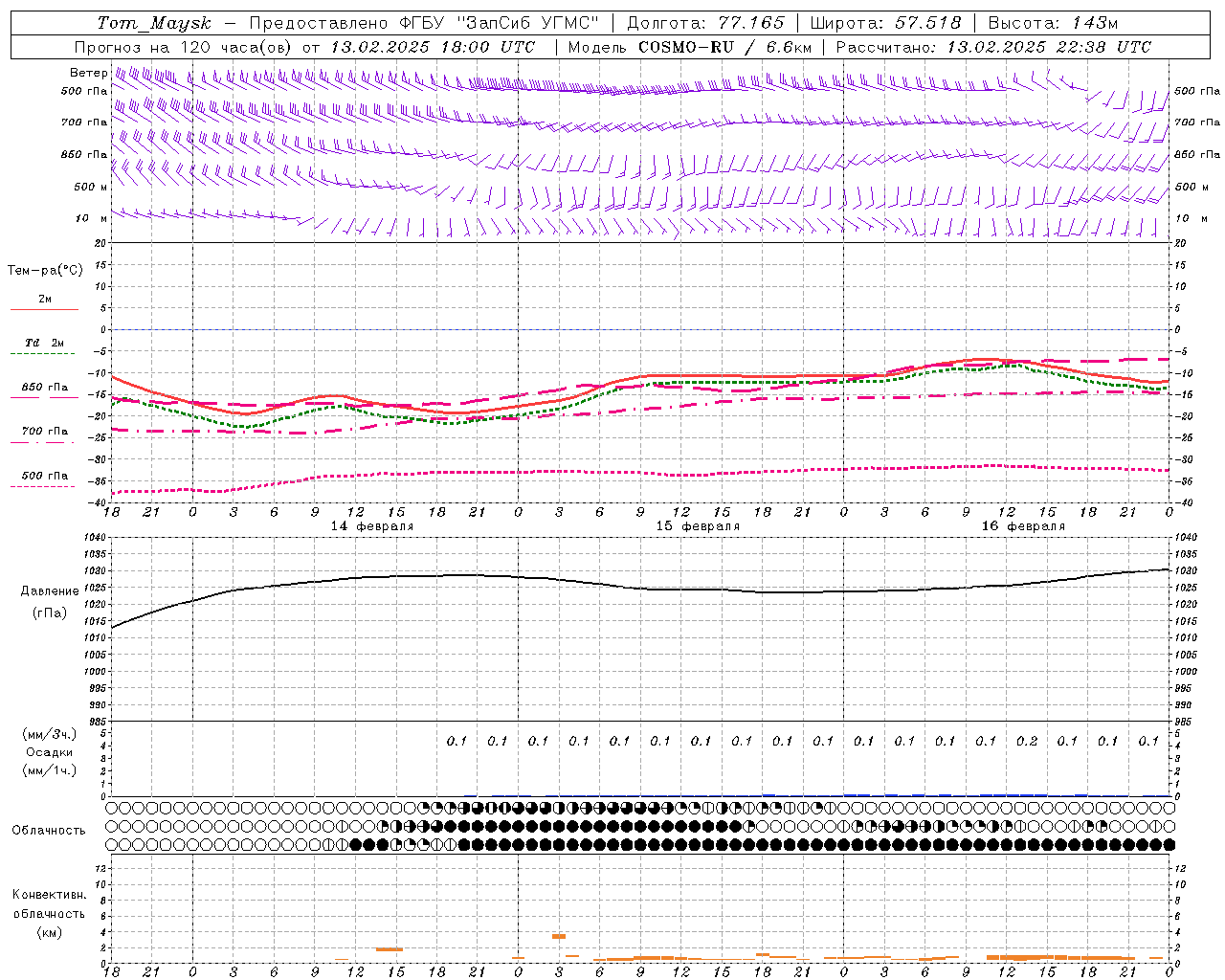The width and height of the screenshot is (1225, 980).
Task: Click the (мм/3ч.) precipitation unit label
Action: tap(50, 734)
